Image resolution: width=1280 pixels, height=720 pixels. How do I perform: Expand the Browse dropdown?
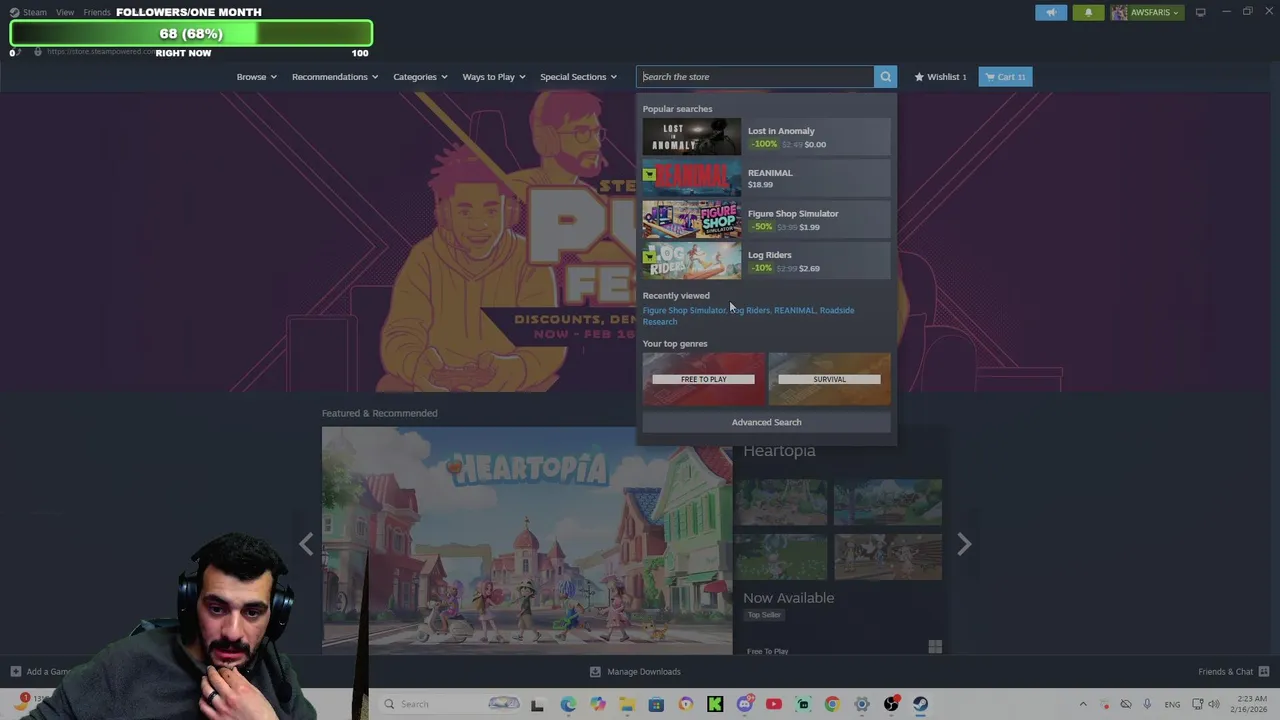pos(257,77)
